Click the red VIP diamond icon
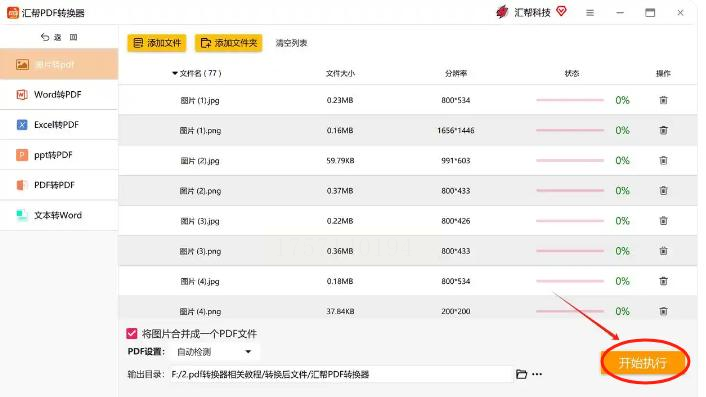This screenshot has height=397, width=706. [x=561, y=11]
